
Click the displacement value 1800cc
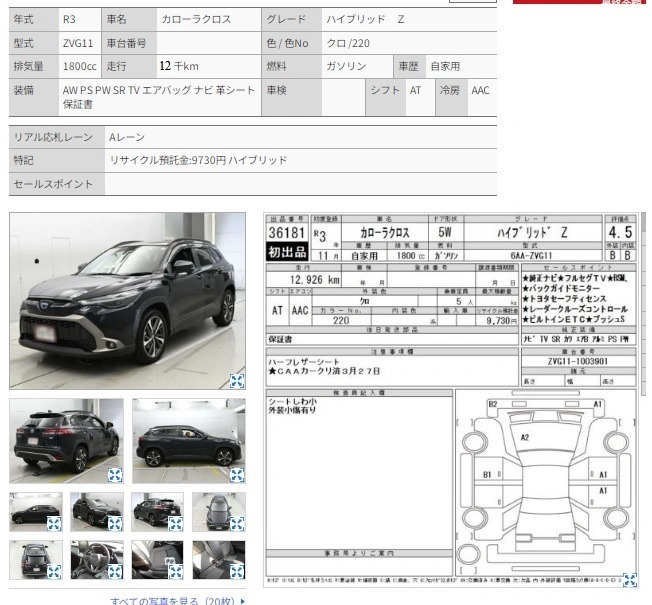(x=79, y=66)
